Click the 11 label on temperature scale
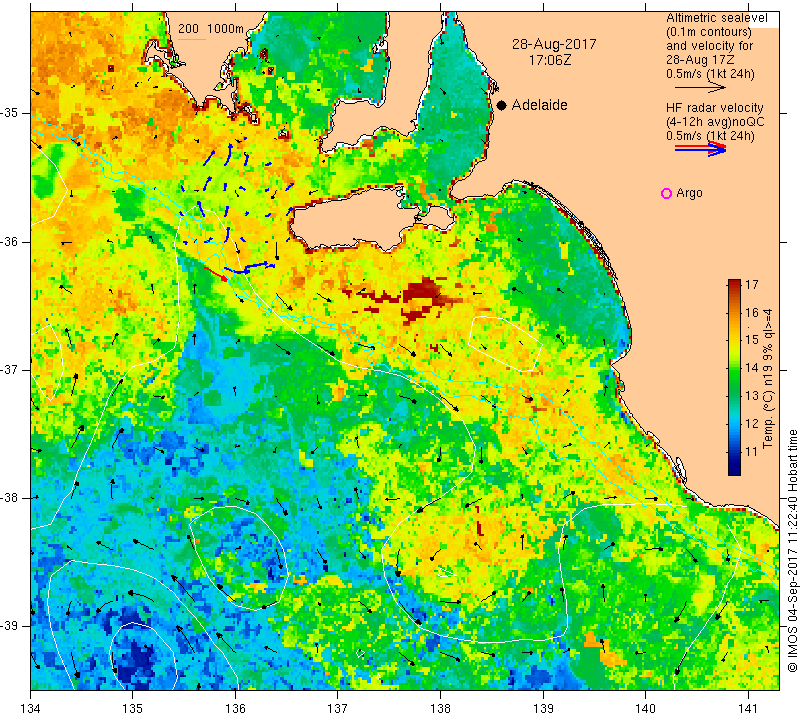The height and width of the screenshot is (720, 800). (x=752, y=452)
